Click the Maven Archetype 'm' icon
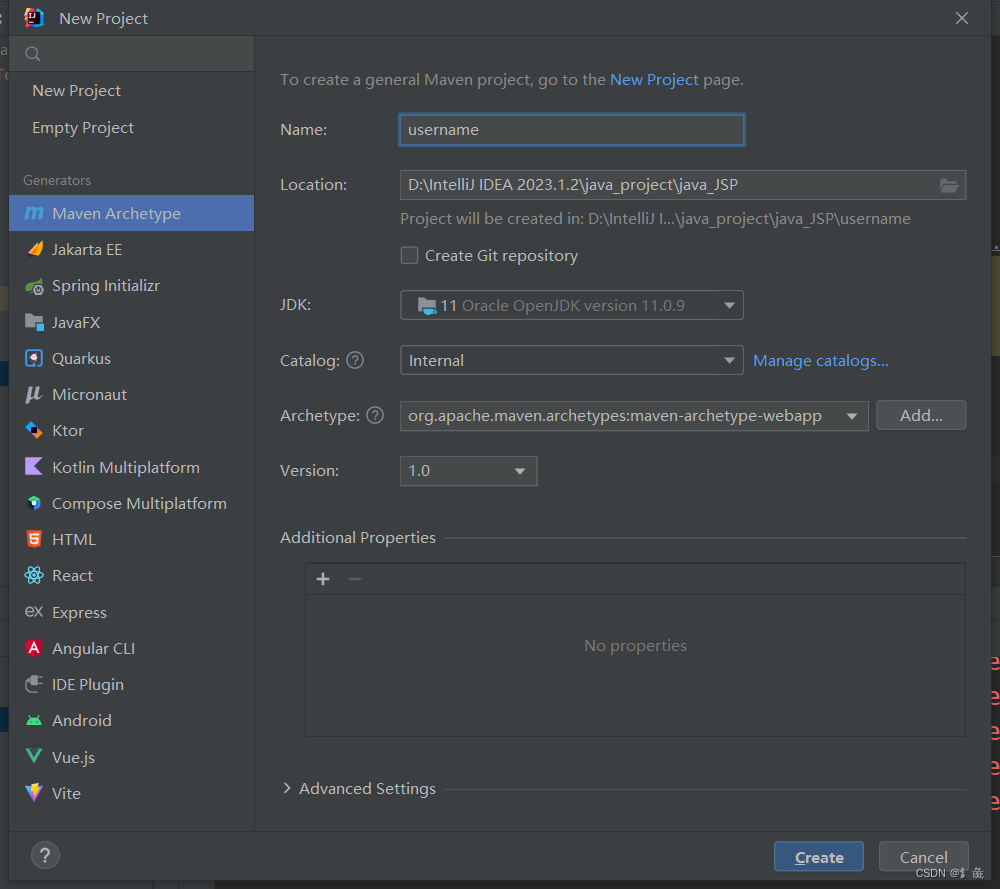The height and width of the screenshot is (889, 1000). click(x=34, y=213)
